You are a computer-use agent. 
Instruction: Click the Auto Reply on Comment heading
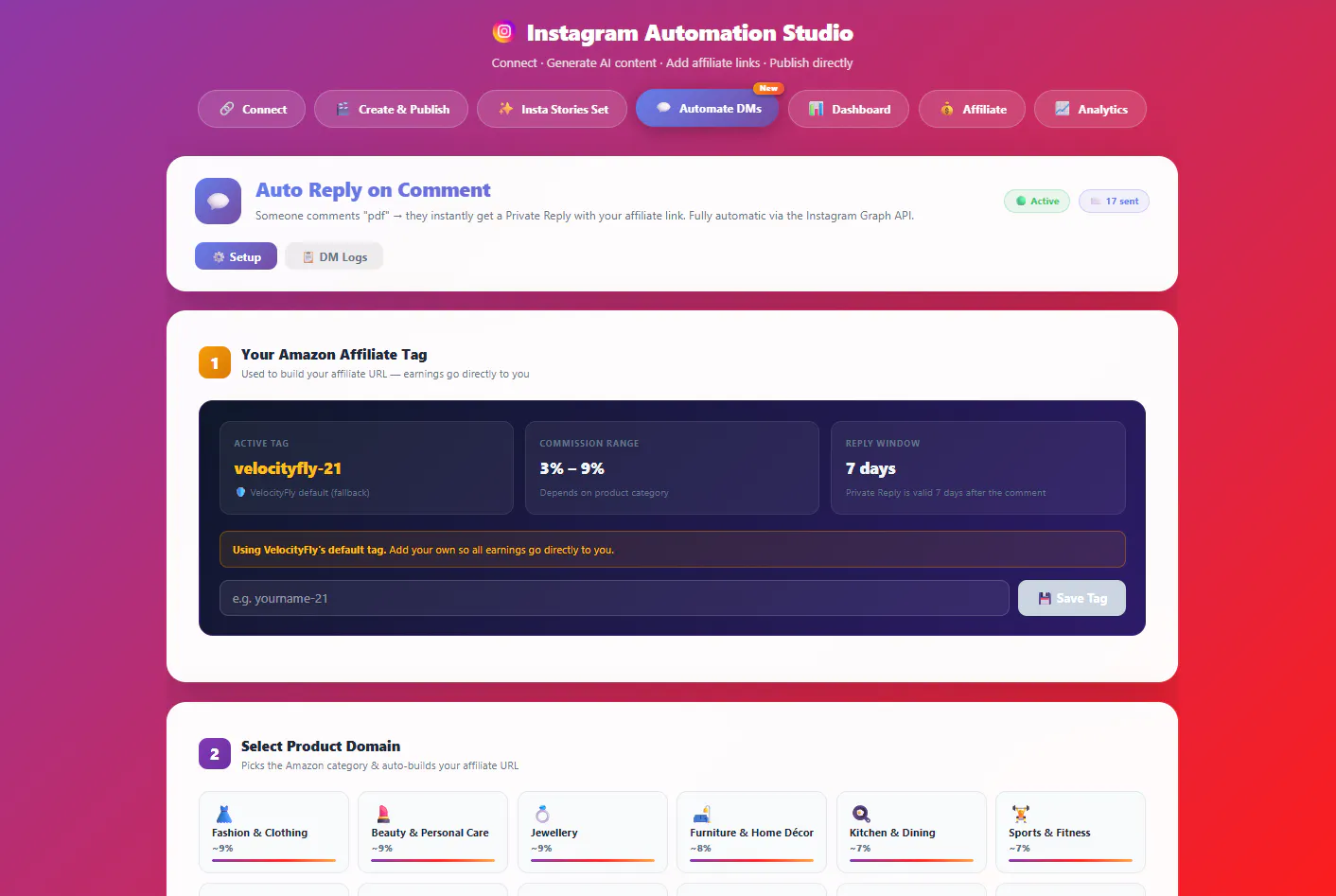(373, 190)
